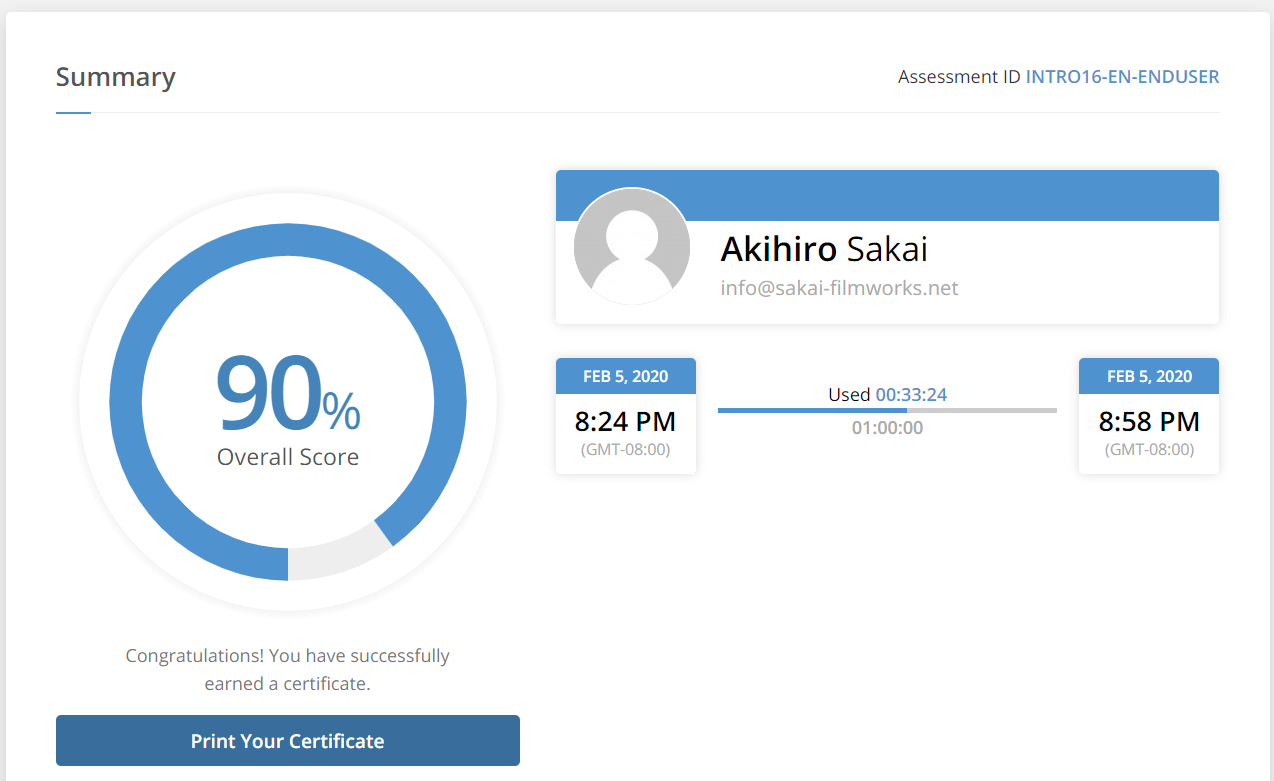Click the Summary heading

(x=115, y=77)
